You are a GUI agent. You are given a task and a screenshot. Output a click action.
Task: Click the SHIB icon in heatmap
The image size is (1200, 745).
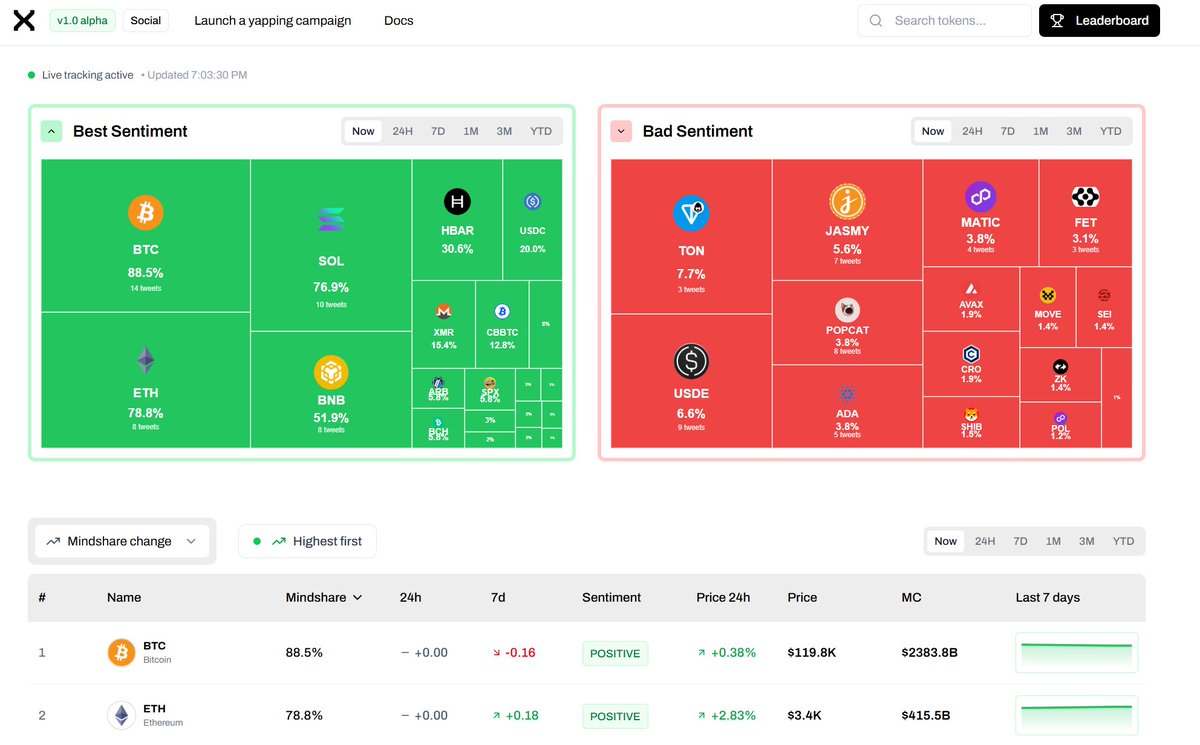click(971, 415)
